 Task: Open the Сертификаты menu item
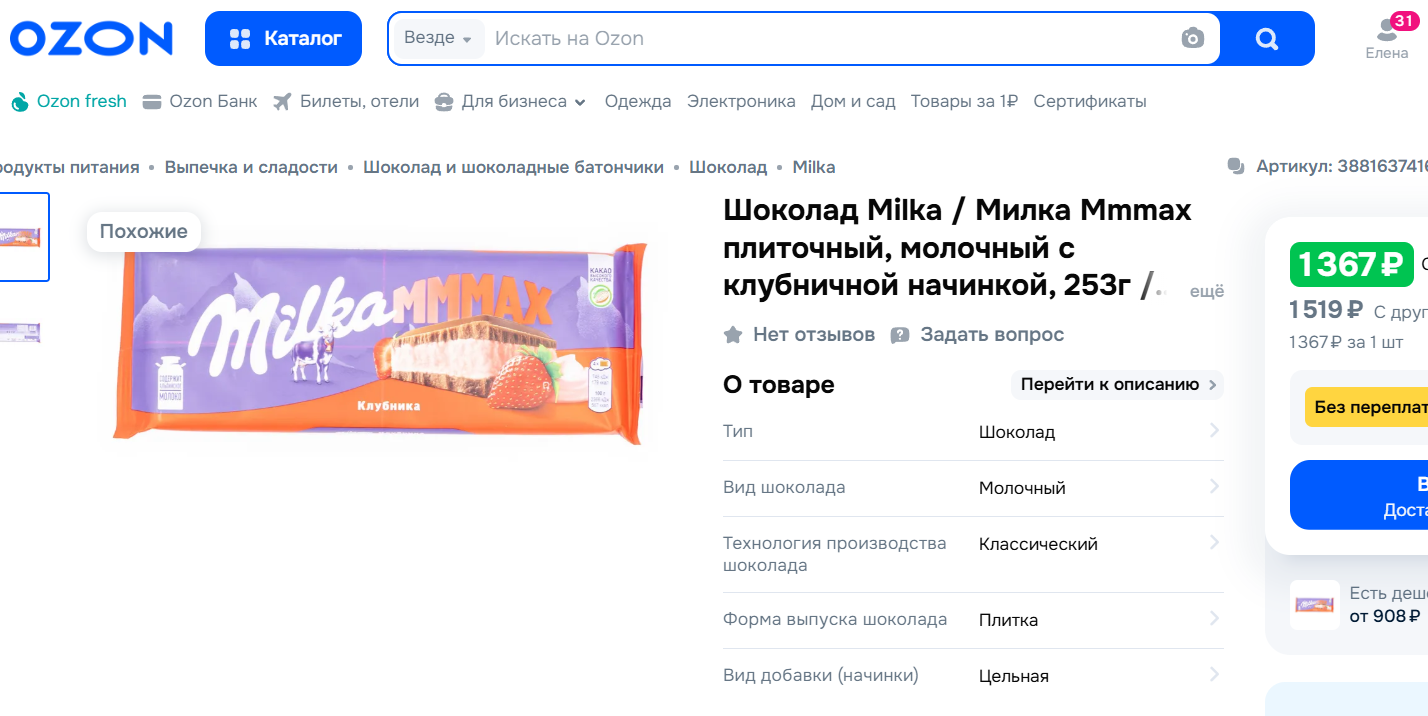[x=1090, y=102]
